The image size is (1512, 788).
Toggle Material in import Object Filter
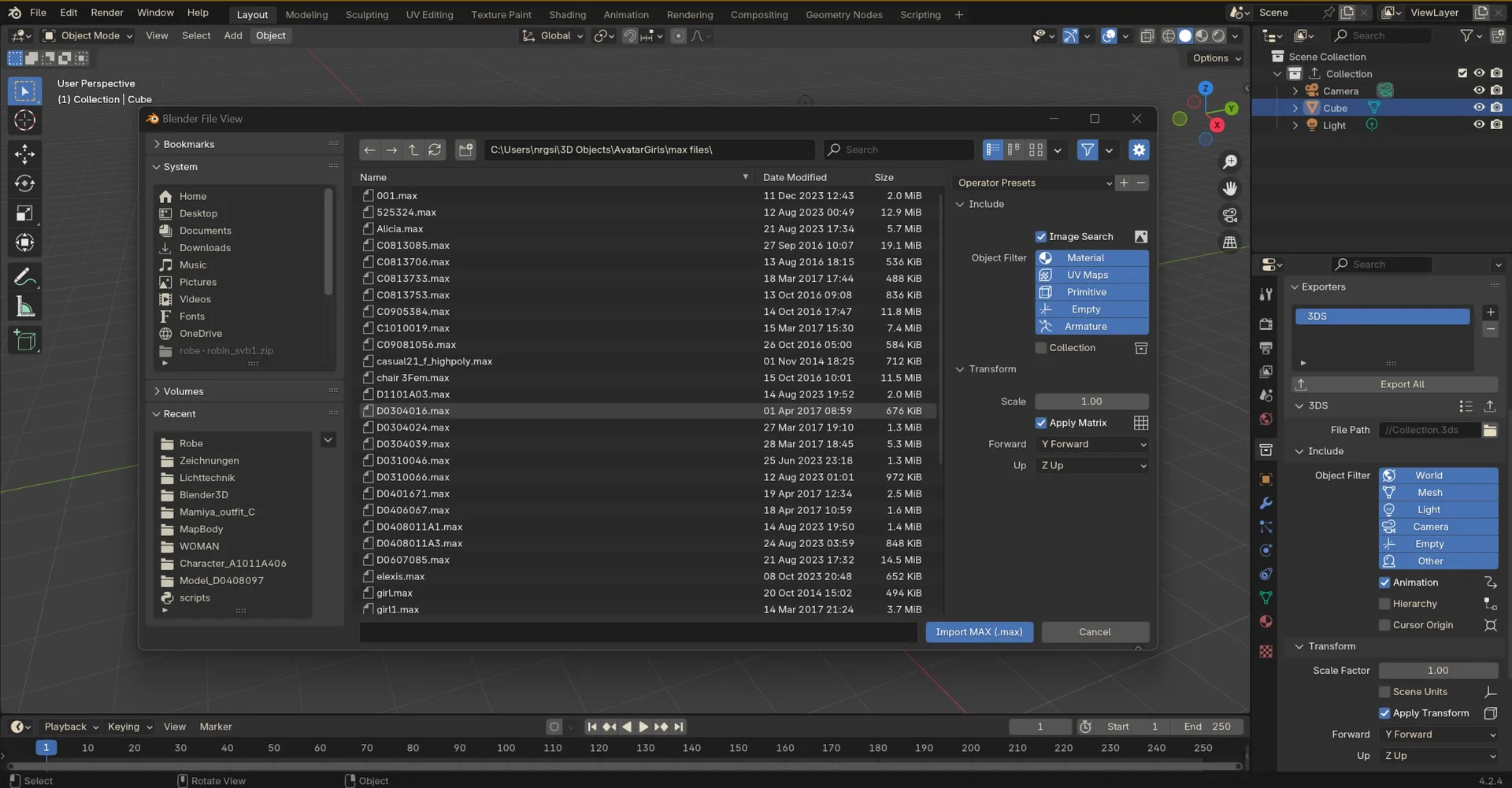1091,258
